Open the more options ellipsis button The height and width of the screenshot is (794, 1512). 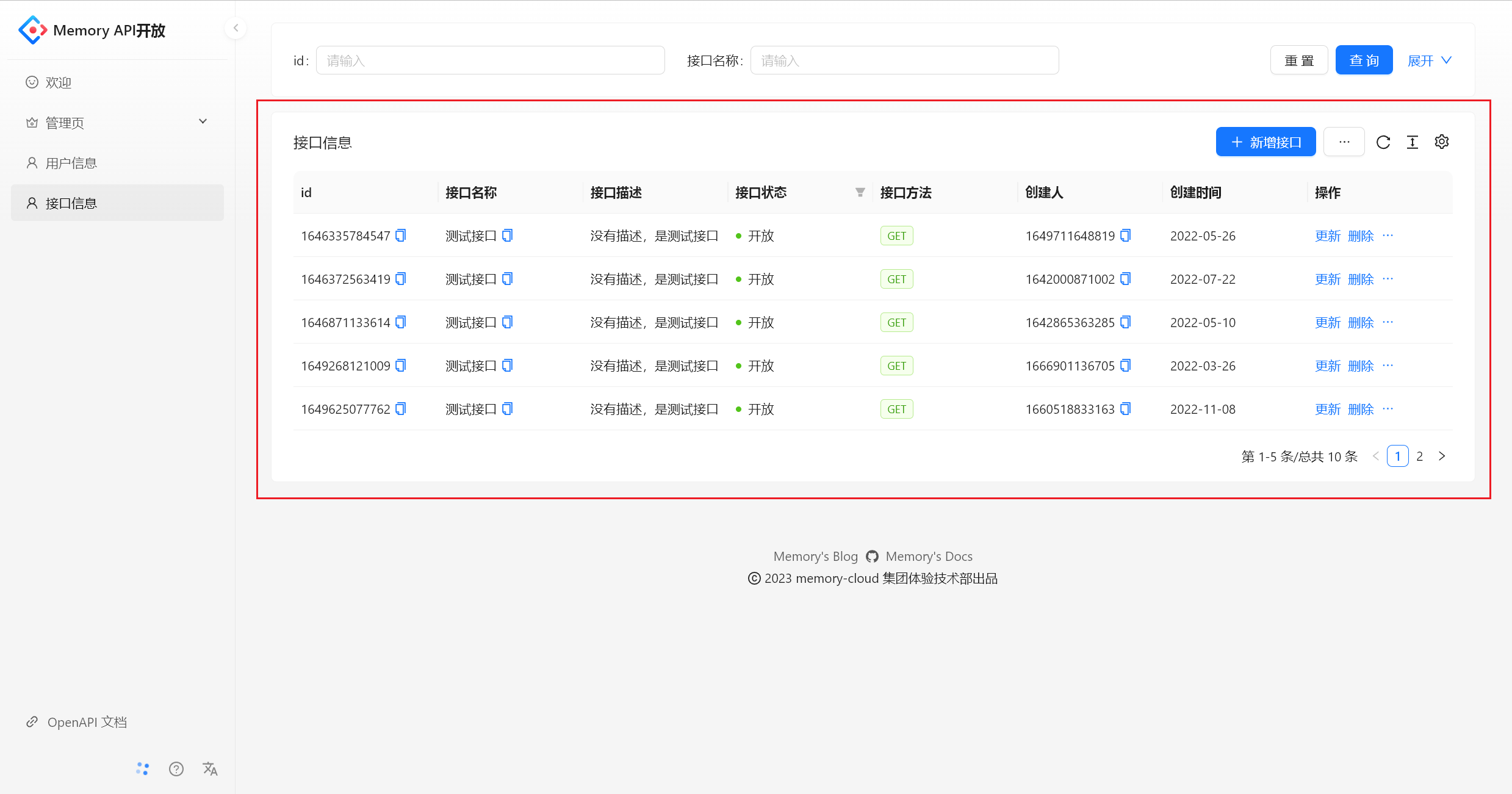(x=1344, y=142)
